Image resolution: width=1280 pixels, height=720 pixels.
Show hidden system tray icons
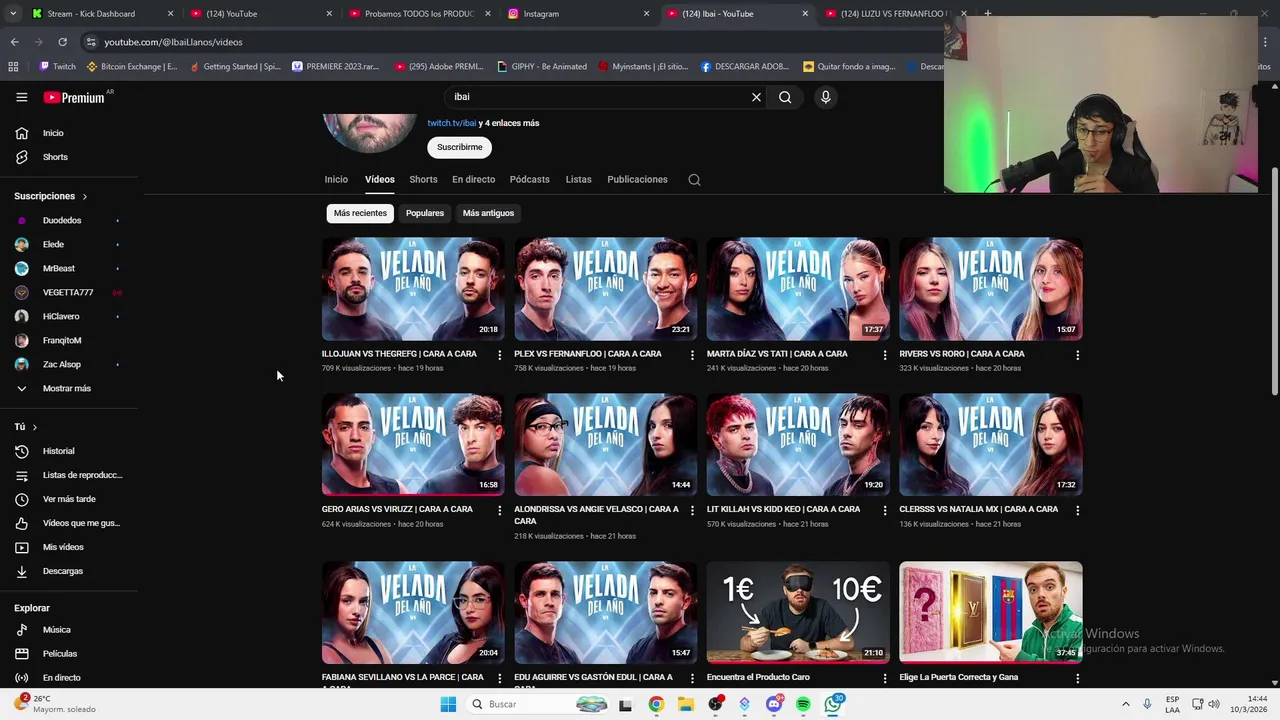[1125, 704]
